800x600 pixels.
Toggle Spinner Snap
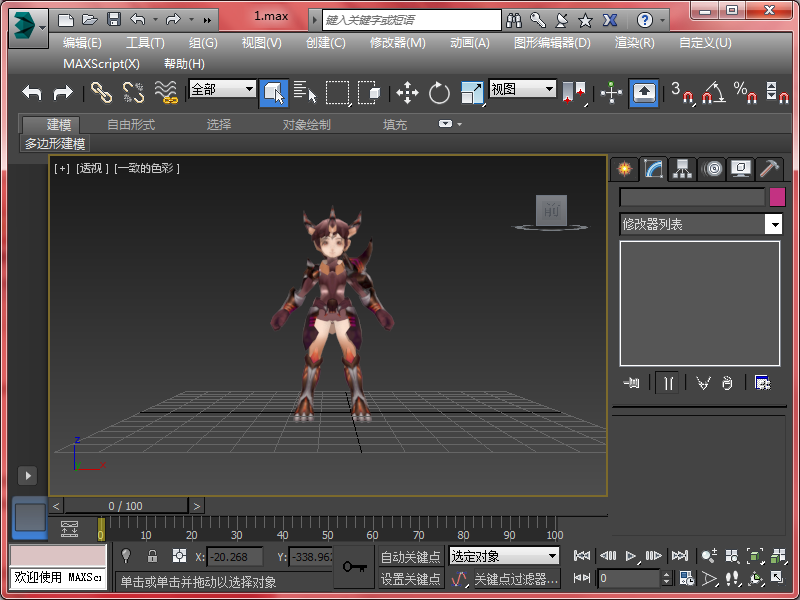pyautogui.click(x=778, y=93)
